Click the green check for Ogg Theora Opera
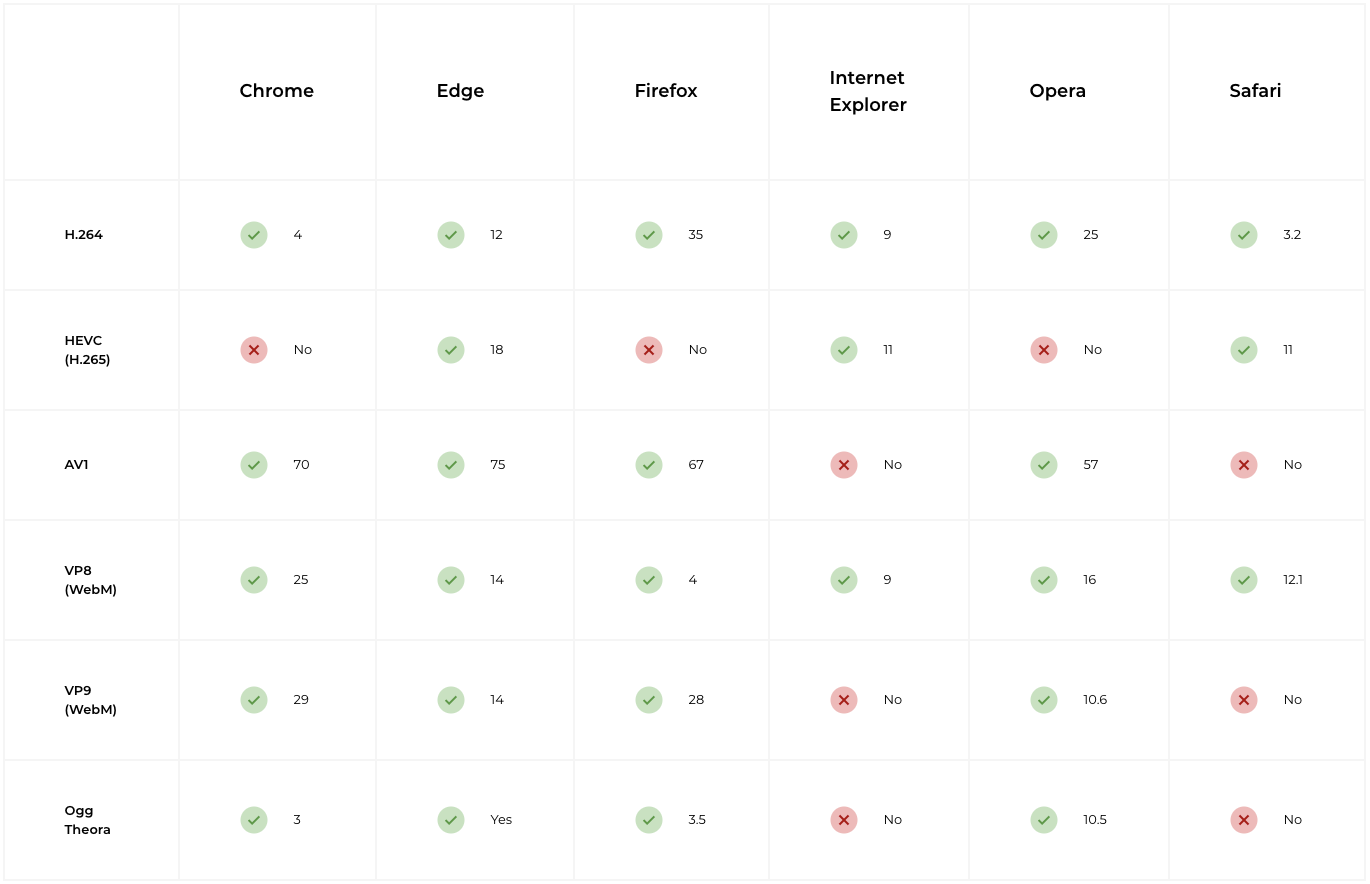 click(1044, 820)
